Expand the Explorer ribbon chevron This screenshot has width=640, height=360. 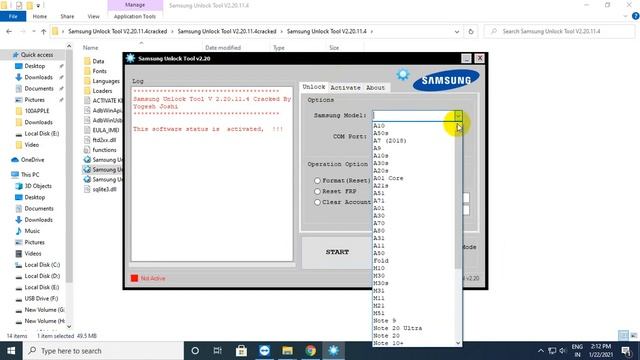pos(625,16)
